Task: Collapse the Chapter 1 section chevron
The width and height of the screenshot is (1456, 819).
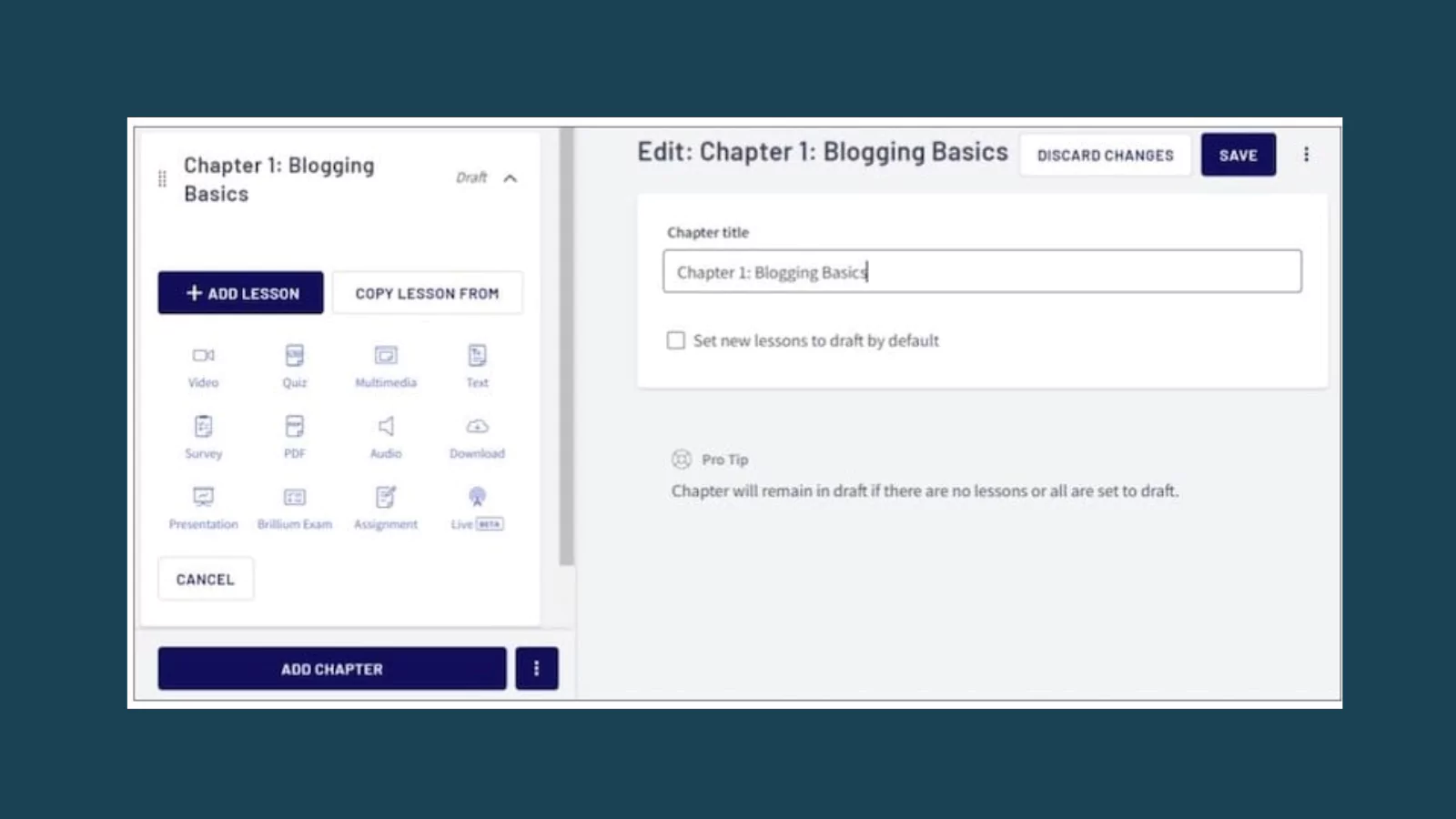Action: pyautogui.click(x=511, y=178)
